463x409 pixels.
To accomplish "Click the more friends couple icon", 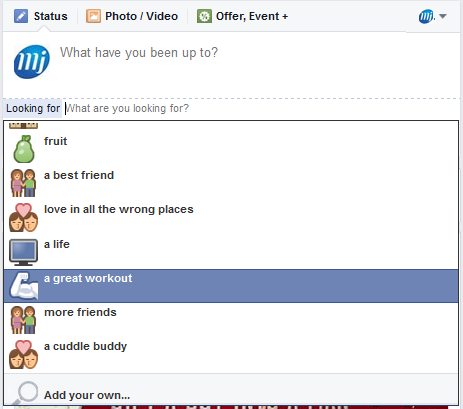I will pos(23,320).
